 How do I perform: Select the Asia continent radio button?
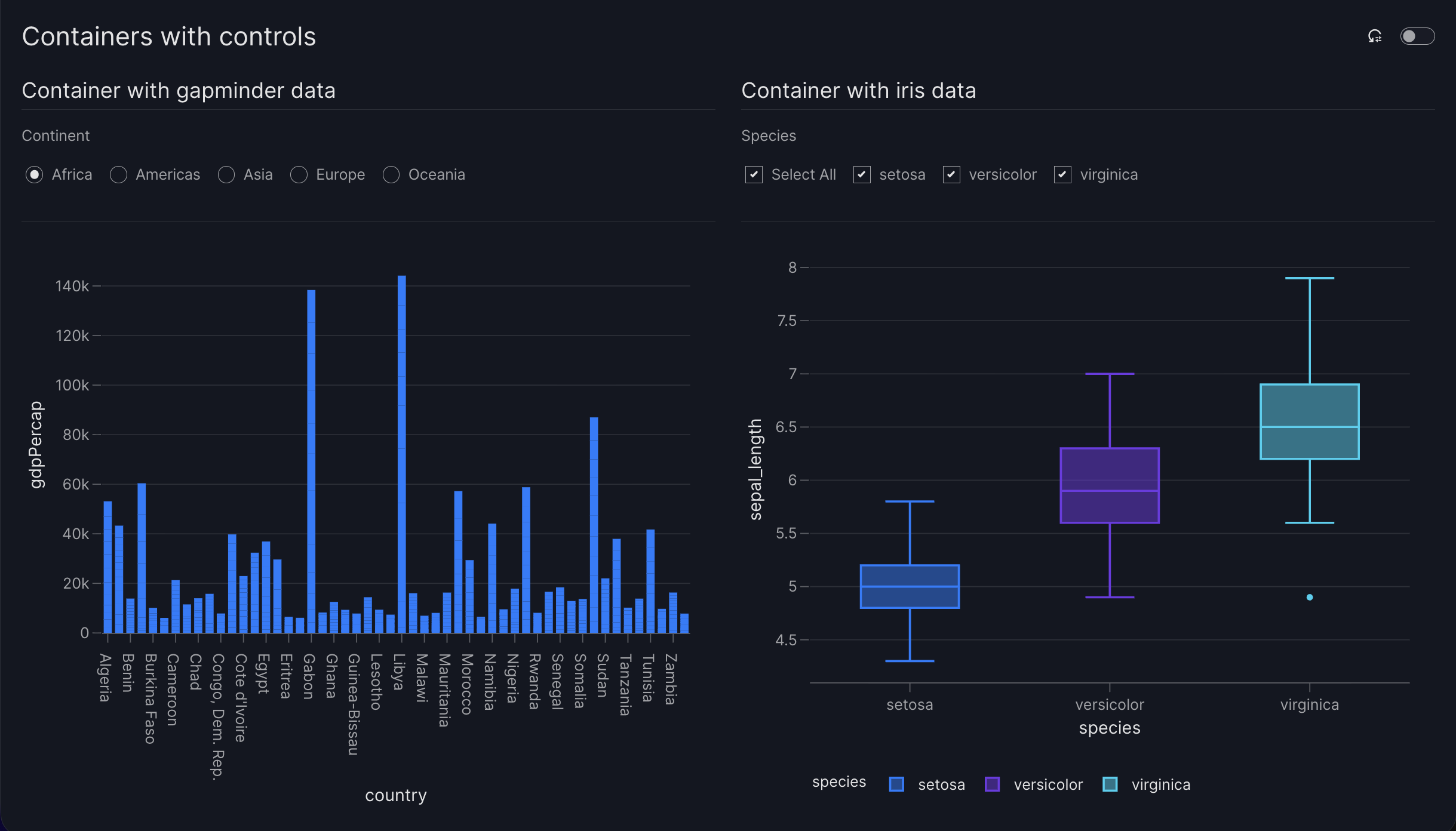[x=226, y=174]
